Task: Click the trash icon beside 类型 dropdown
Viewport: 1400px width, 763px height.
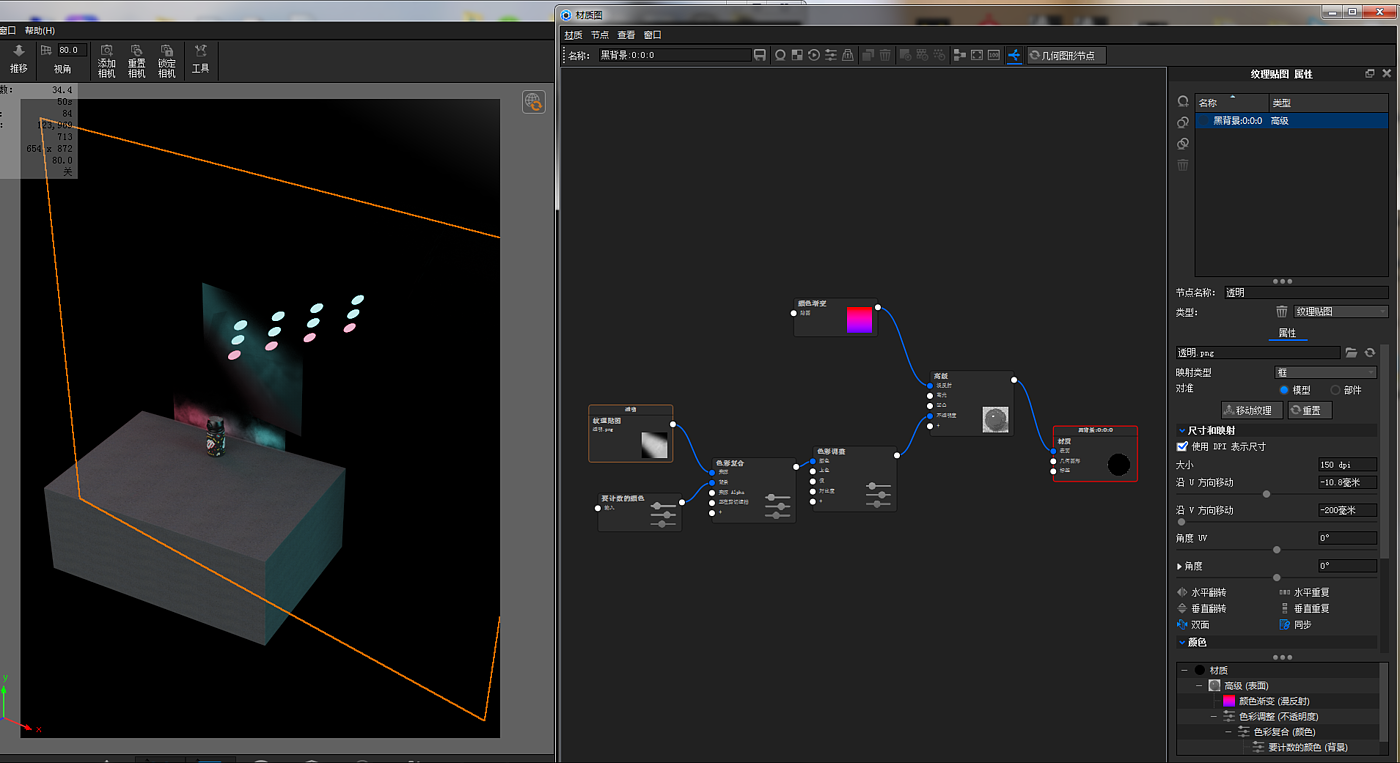Action: [1282, 312]
